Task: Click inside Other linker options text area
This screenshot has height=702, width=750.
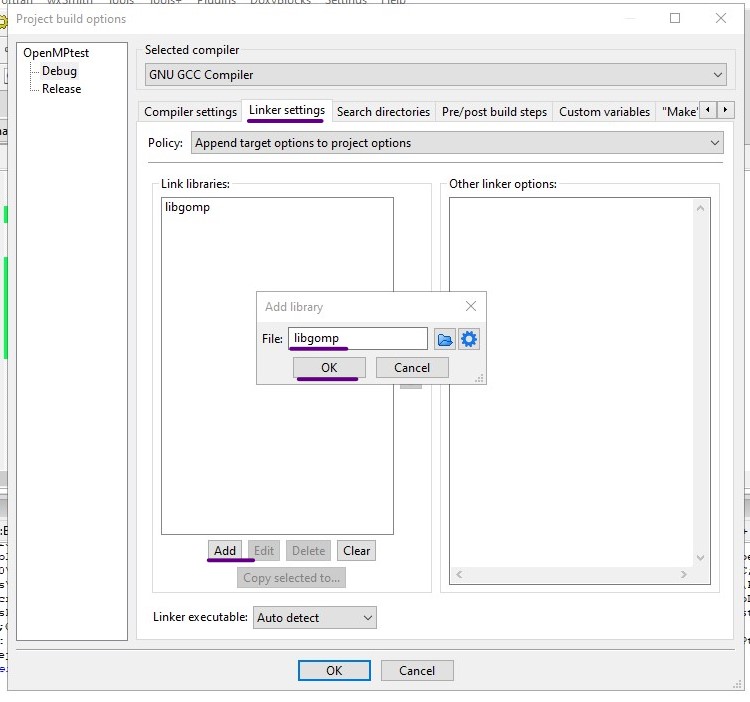Action: [572, 383]
